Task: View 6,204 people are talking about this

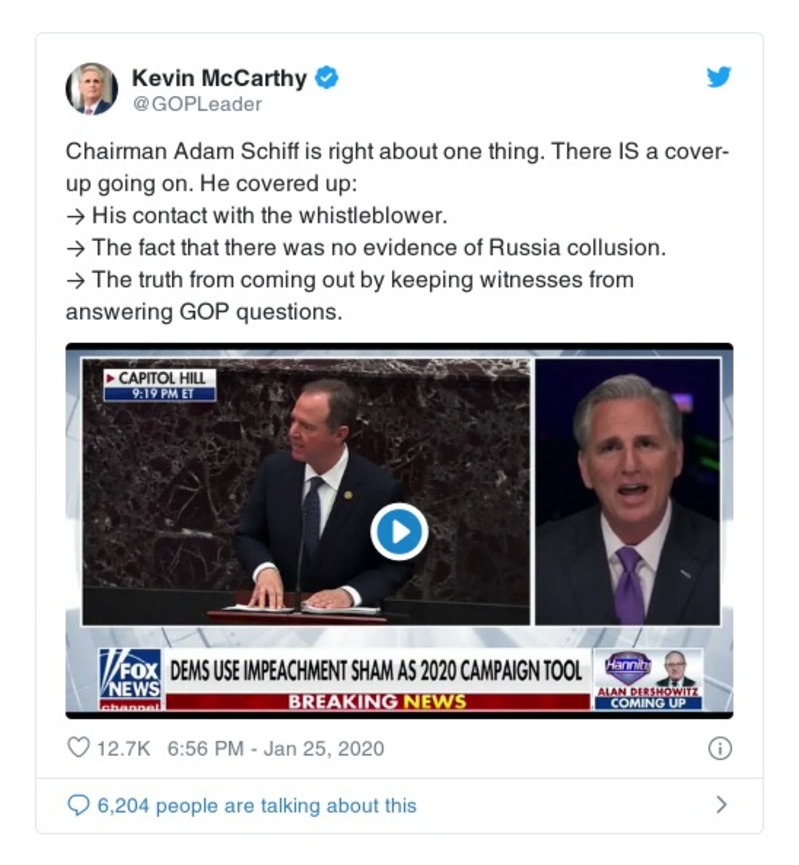Action: click(257, 805)
